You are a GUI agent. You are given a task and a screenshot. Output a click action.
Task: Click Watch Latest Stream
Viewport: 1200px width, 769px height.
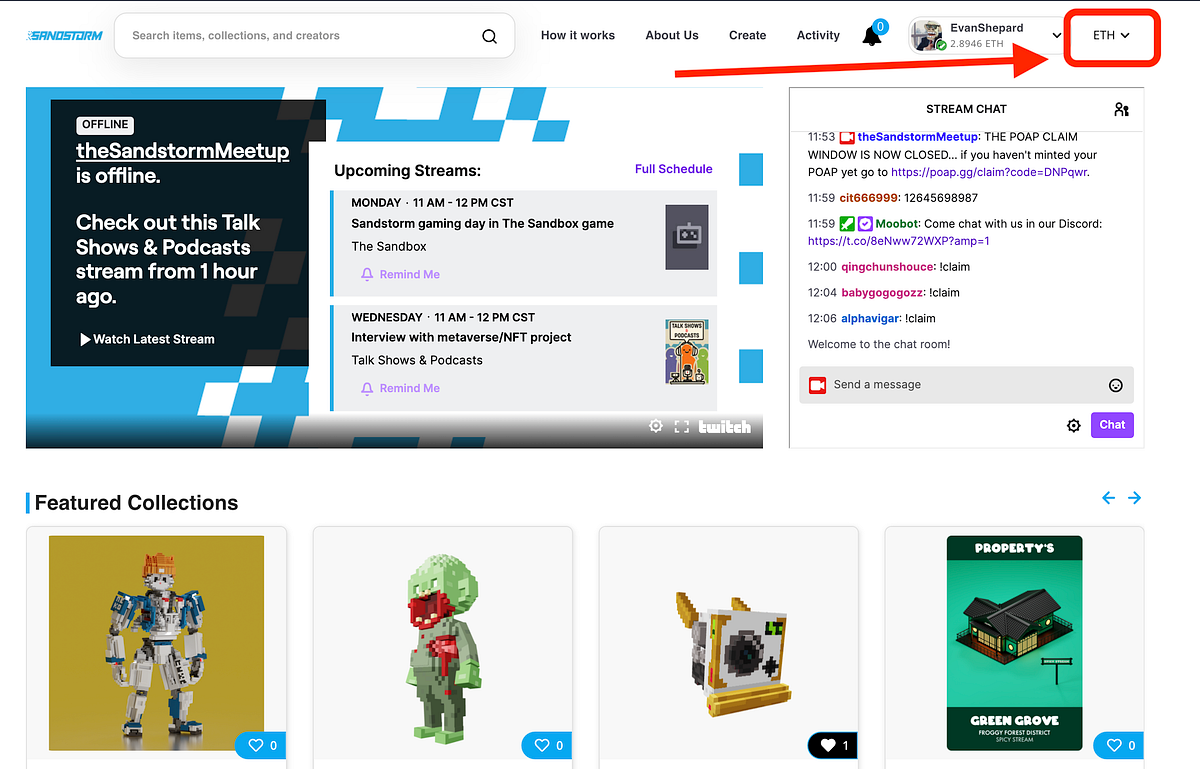point(147,339)
